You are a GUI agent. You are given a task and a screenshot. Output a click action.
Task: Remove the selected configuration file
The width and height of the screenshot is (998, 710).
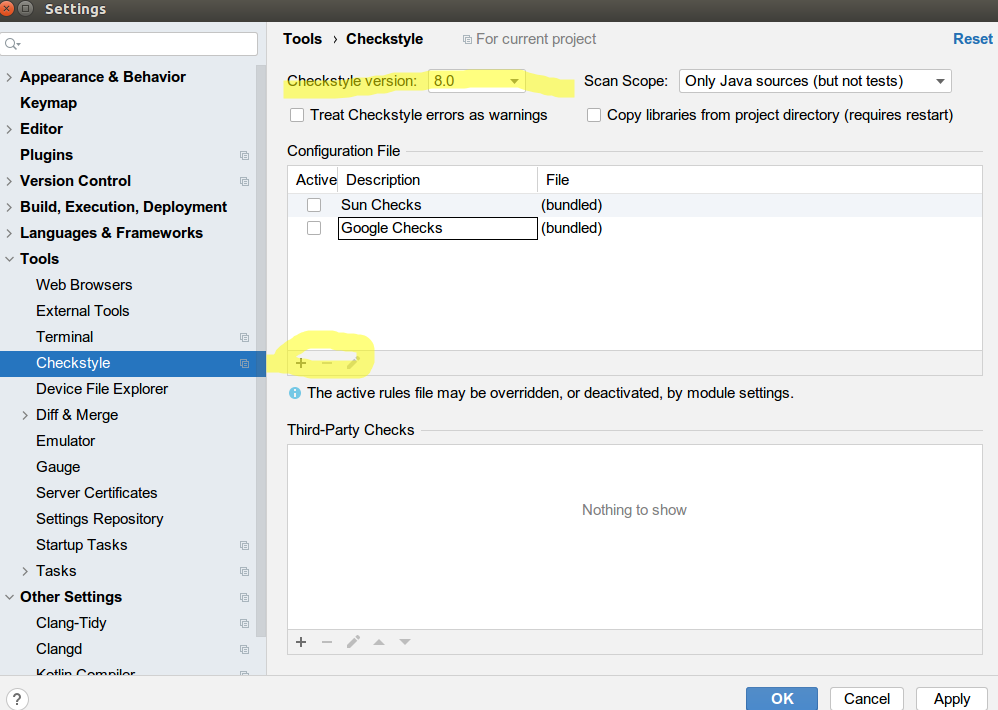[326, 362]
